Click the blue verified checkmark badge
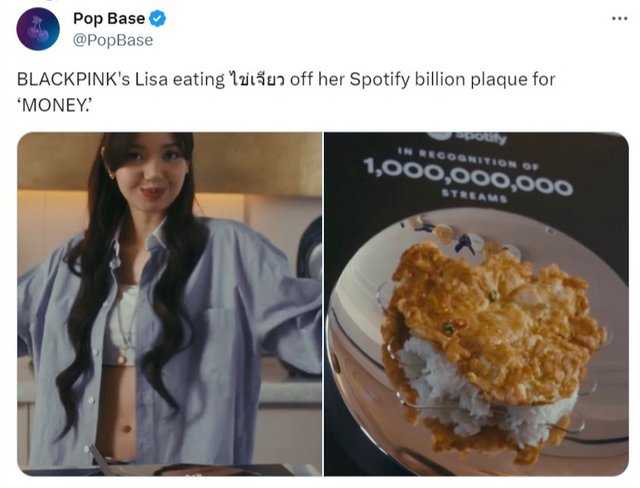This screenshot has width=640, height=488. click(157, 19)
